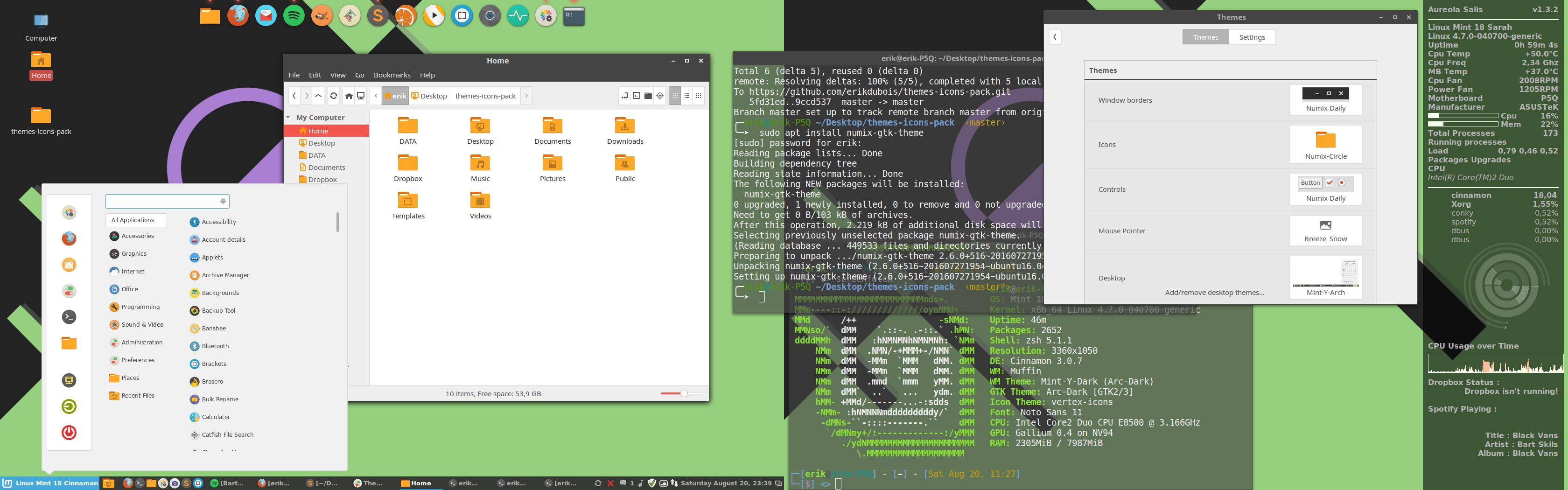The width and height of the screenshot is (1568, 490).
Task: Expand path bar with right chevron
Action: coord(526,96)
